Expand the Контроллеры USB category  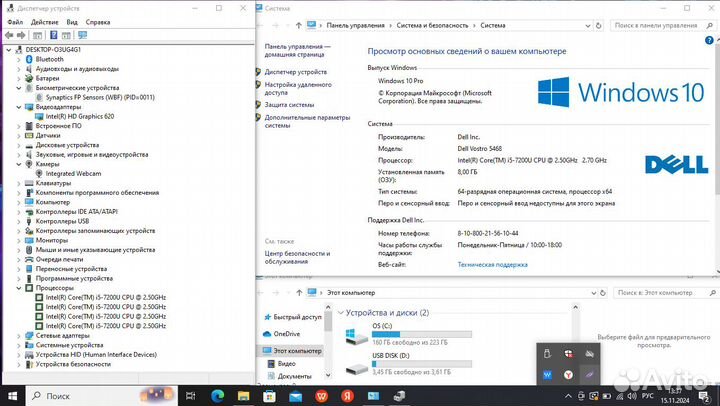pyautogui.click(x=19, y=221)
